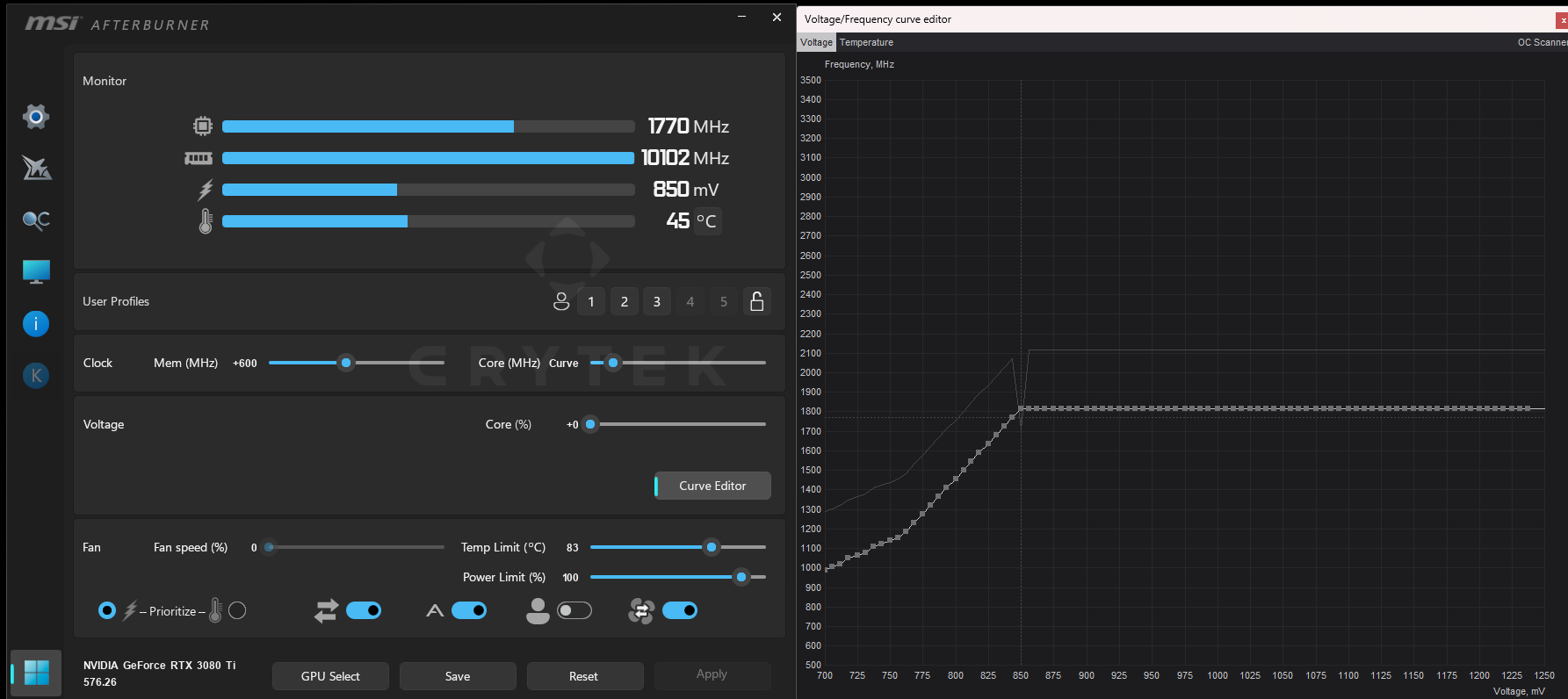Viewport: 1568px width, 699px height.
Task: Click the Windows startup icon bottom left
Action: [36, 673]
